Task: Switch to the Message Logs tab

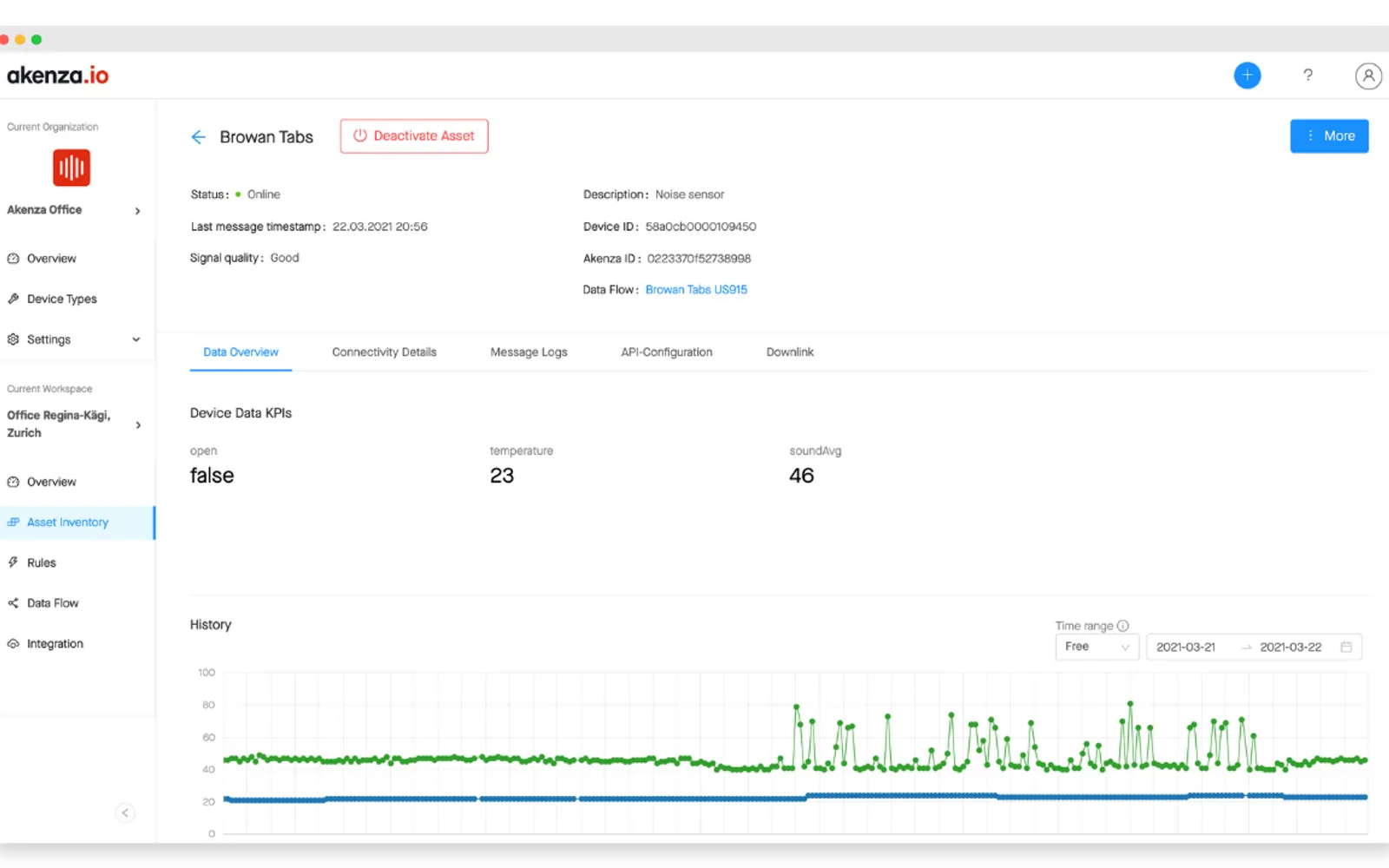Action: point(529,352)
